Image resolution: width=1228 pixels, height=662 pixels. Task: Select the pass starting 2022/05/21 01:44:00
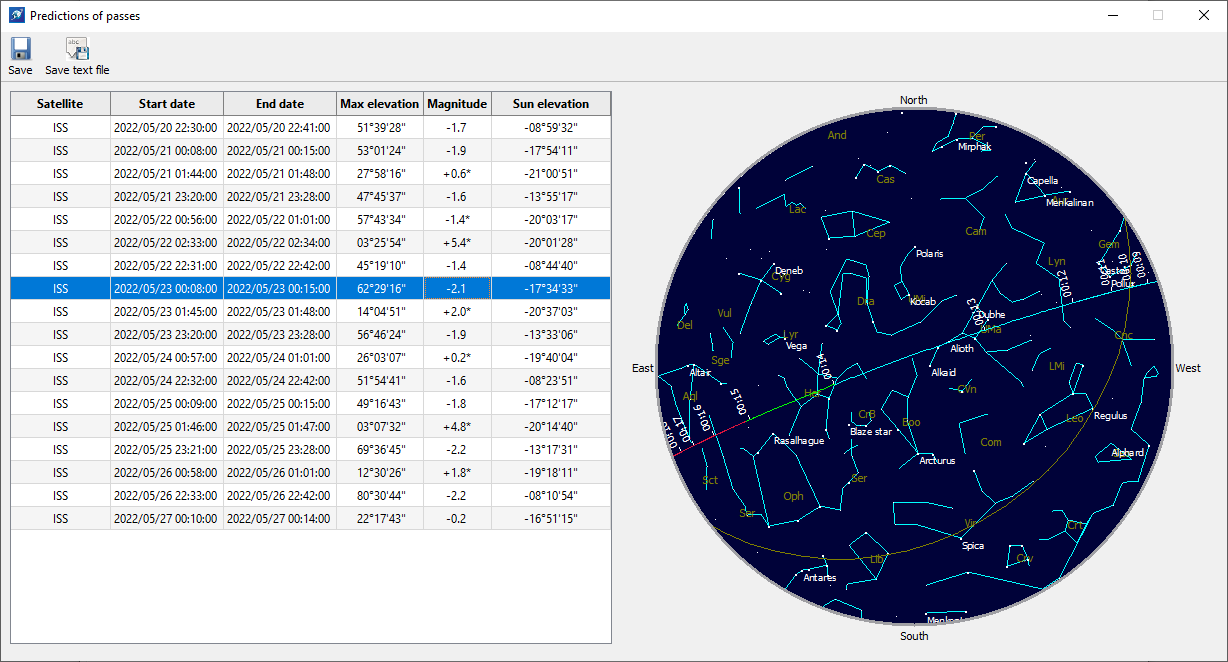(310, 173)
